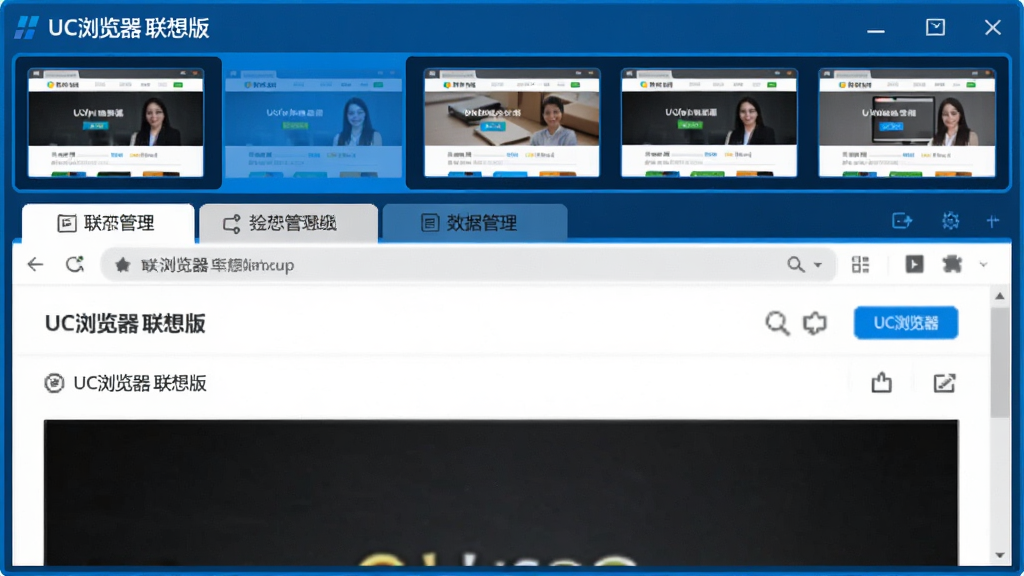
Task: Expand the toolbar overflow chevron
Action: click(984, 264)
